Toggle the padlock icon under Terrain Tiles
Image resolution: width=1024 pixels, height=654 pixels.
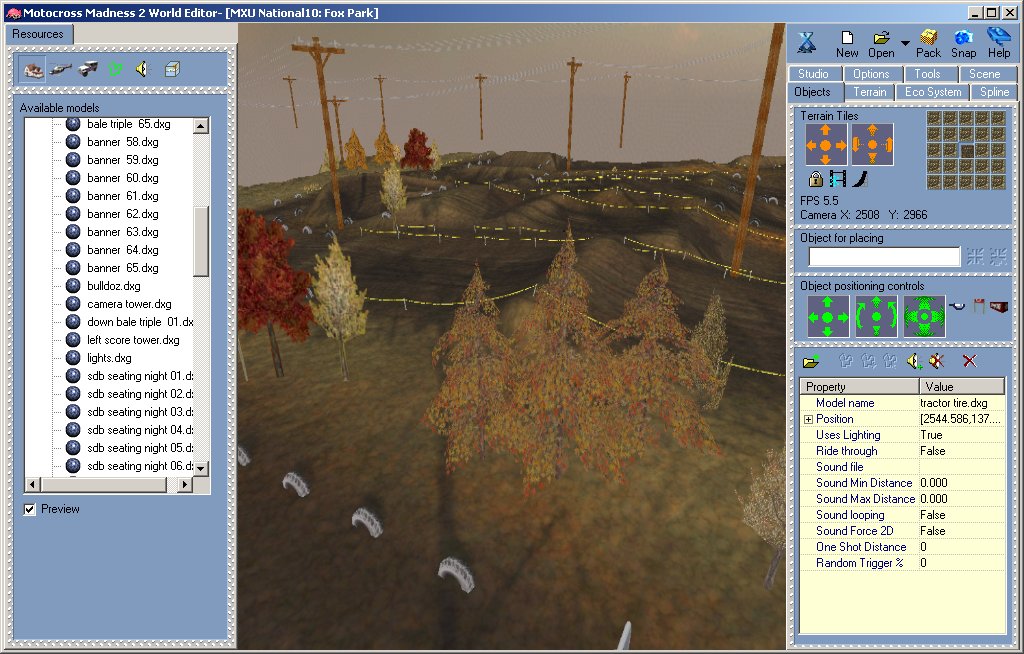pos(815,178)
